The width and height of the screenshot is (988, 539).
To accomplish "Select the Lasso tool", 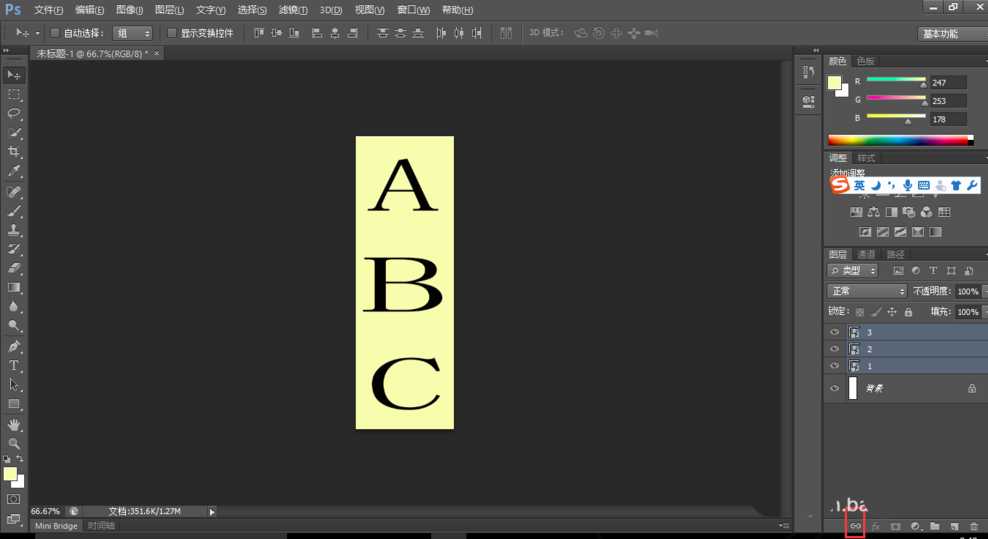I will [x=14, y=113].
